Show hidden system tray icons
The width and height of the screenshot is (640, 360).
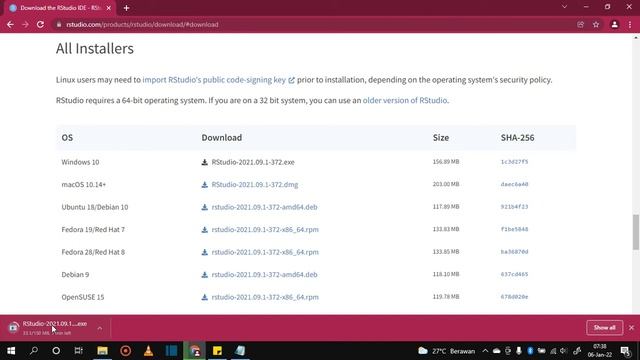485,351
